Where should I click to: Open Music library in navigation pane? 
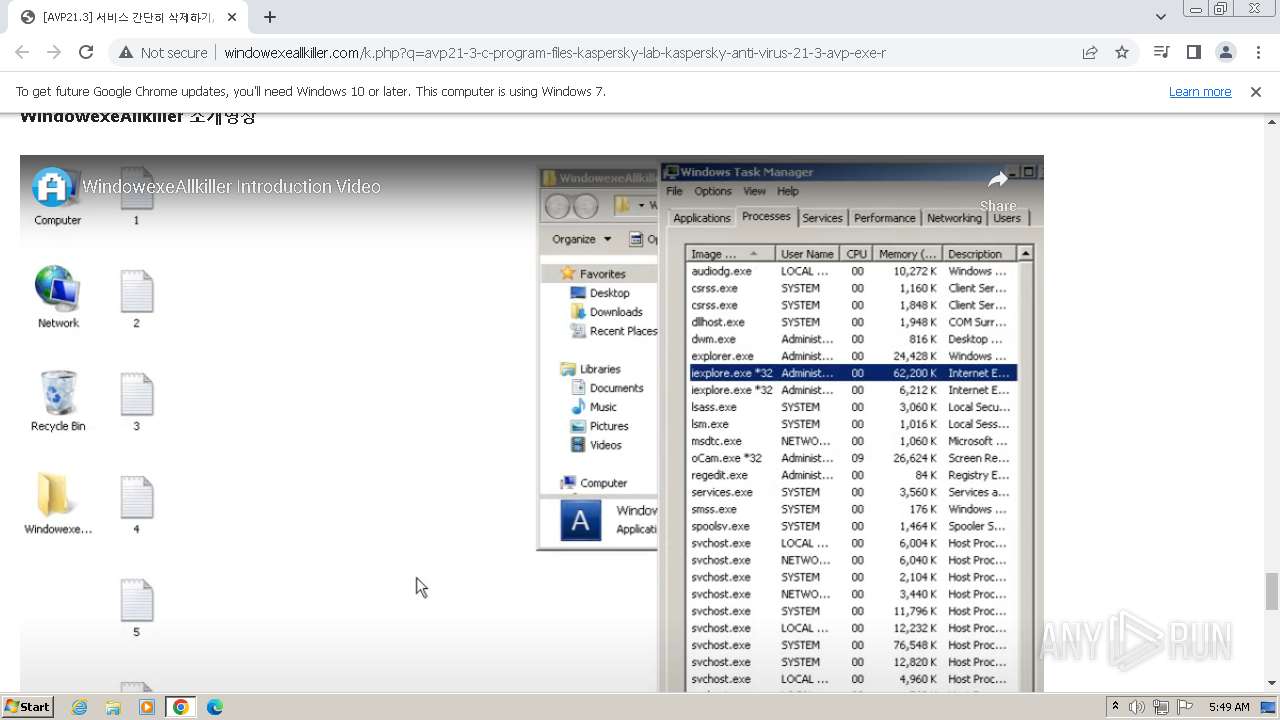(x=594, y=407)
